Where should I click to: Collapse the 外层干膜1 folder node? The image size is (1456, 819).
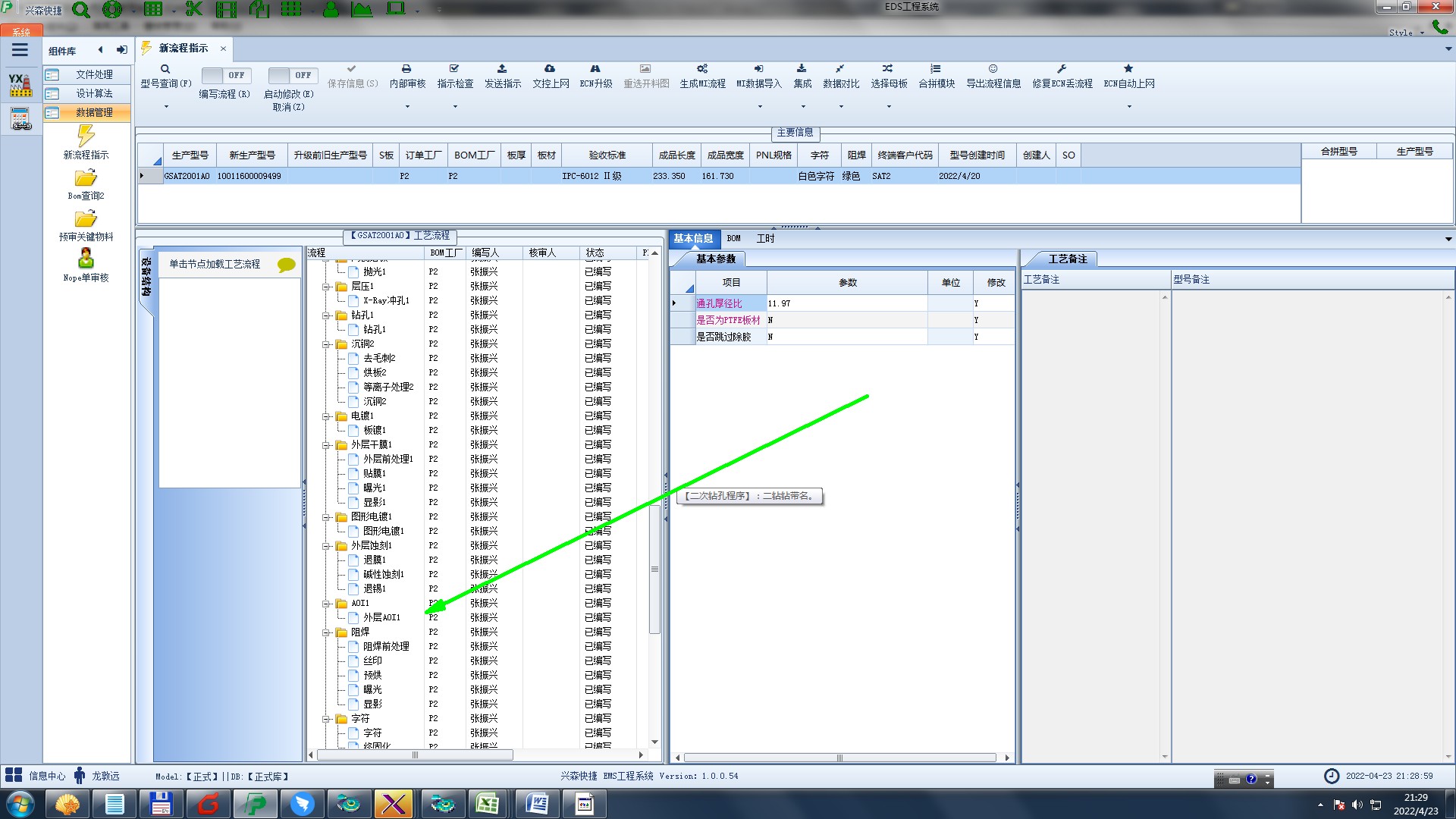coord(326,445)
